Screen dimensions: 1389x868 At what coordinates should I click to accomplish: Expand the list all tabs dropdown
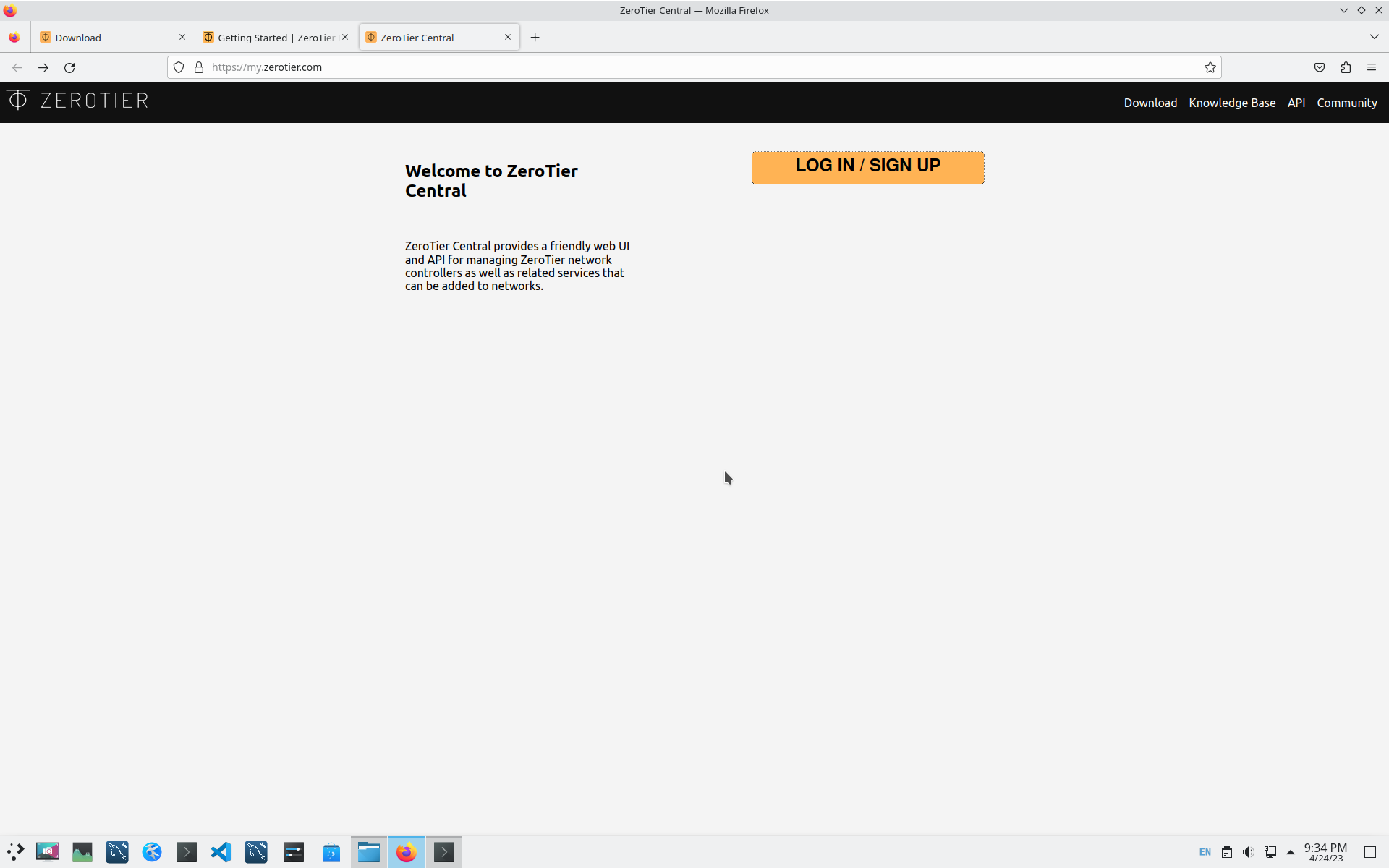[x=1374, y=37]
